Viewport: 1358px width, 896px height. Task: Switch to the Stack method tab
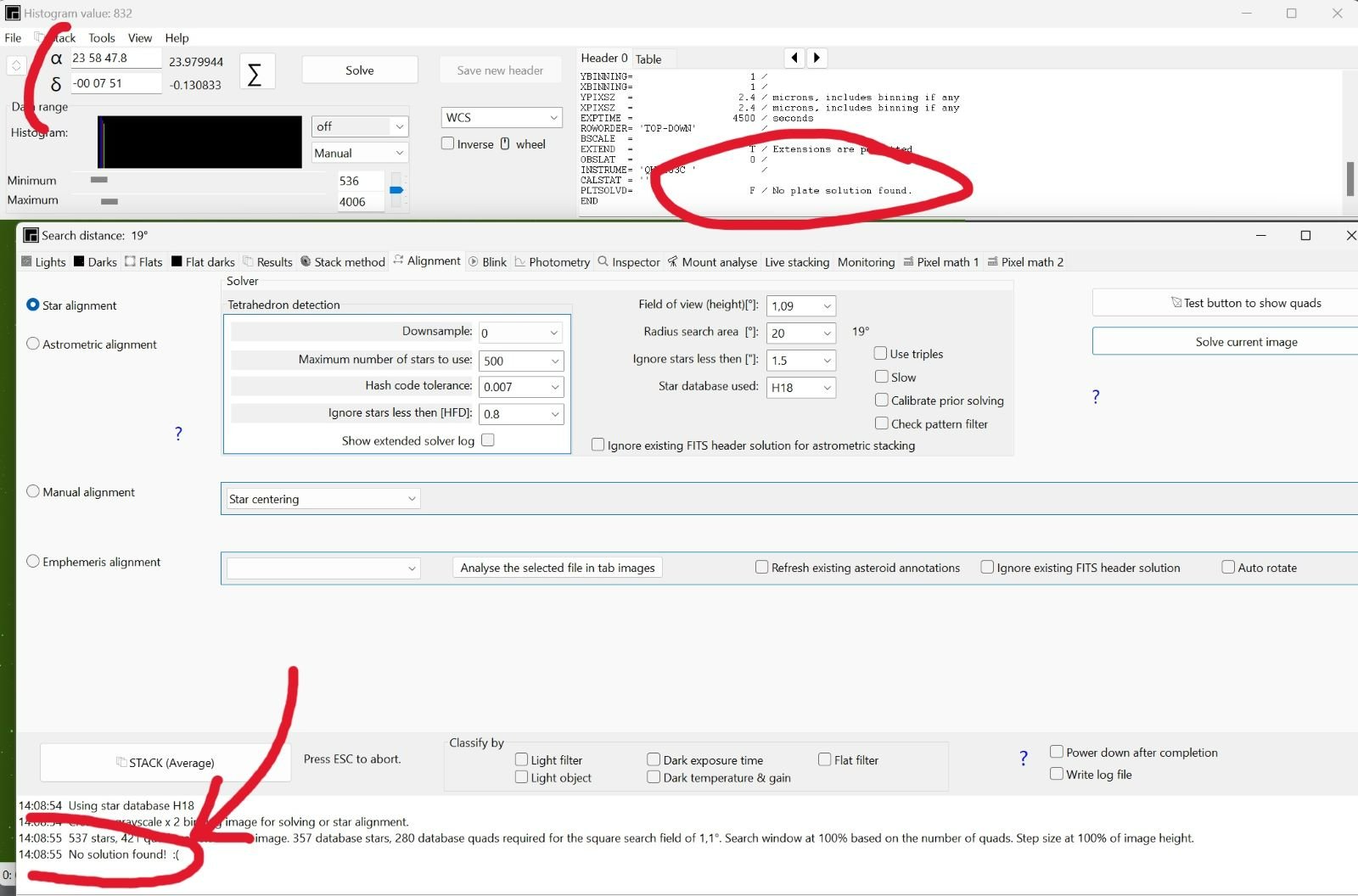click(x=343, y=262)
